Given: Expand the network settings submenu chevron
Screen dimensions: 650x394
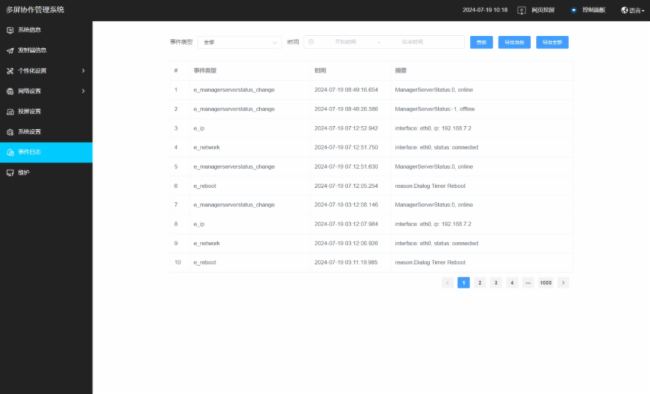Looking at the screenshot, I should 83,91.
